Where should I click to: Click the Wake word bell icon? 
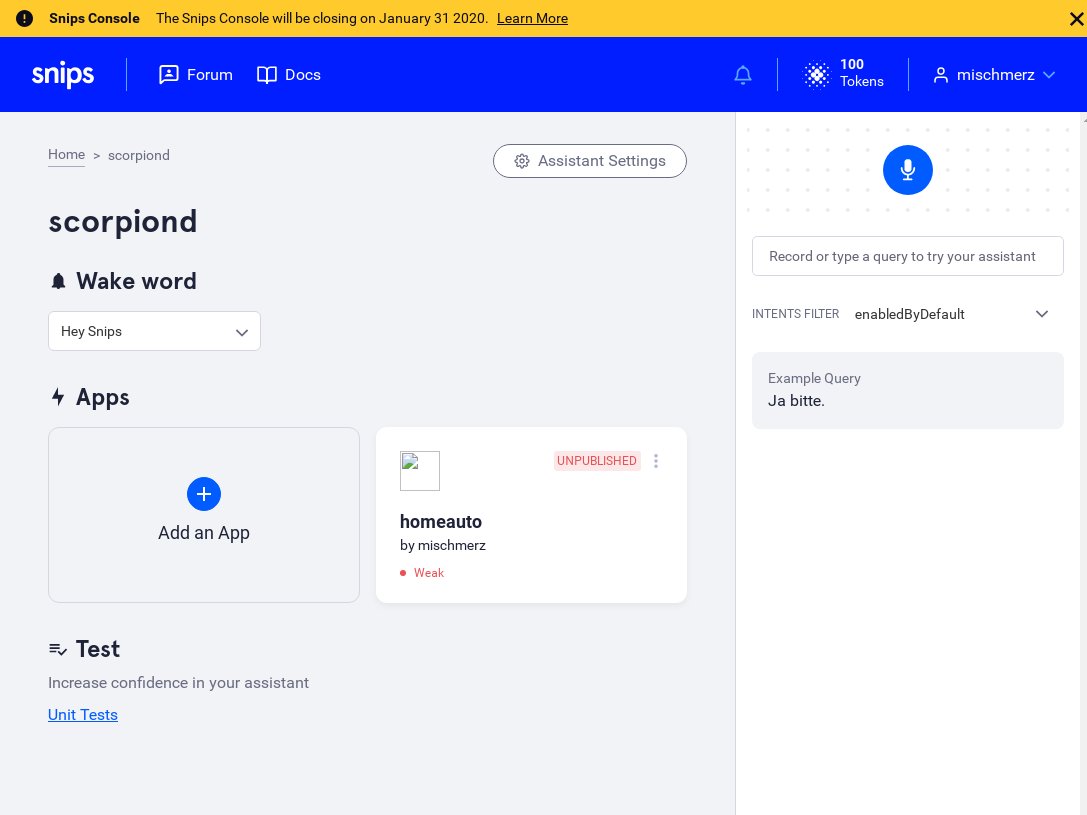[x=58, y=281]
